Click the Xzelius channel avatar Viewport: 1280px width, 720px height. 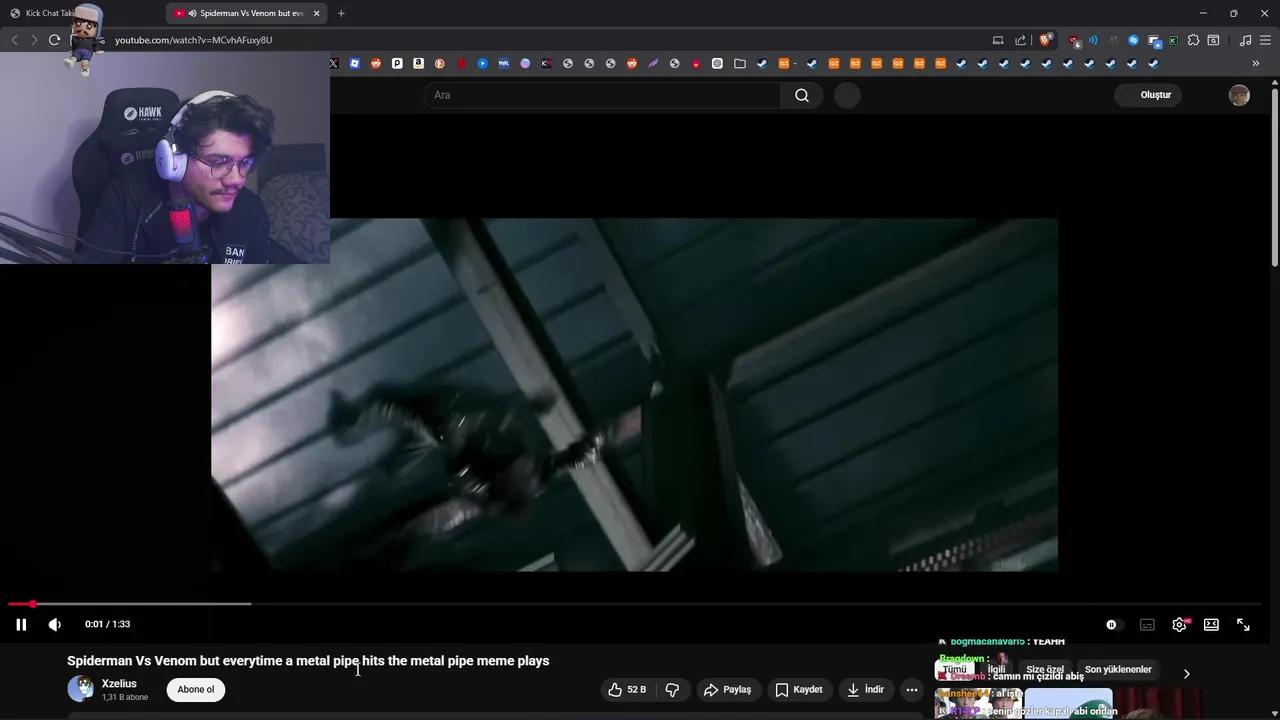tap(81, 689)
